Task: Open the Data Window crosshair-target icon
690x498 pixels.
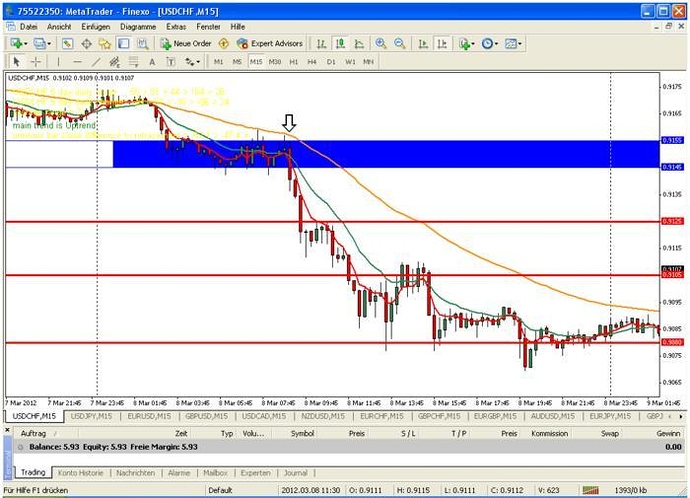Action: [86, 44]
